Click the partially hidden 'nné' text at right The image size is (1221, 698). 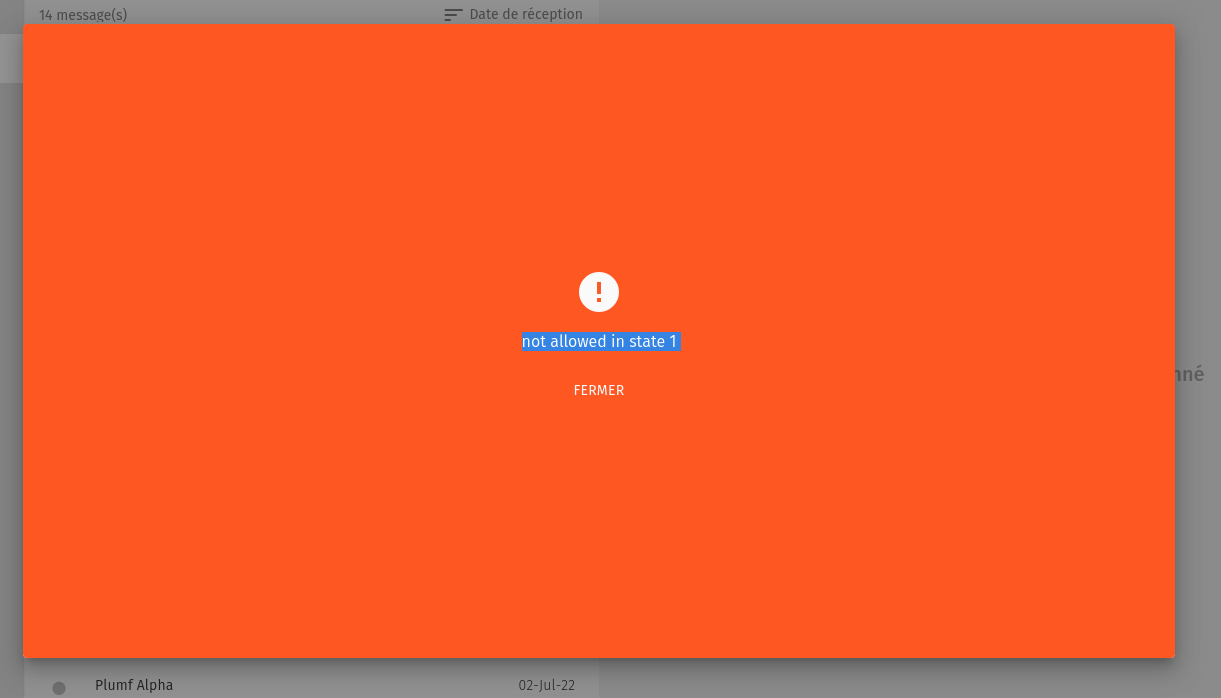(1189, 374)
